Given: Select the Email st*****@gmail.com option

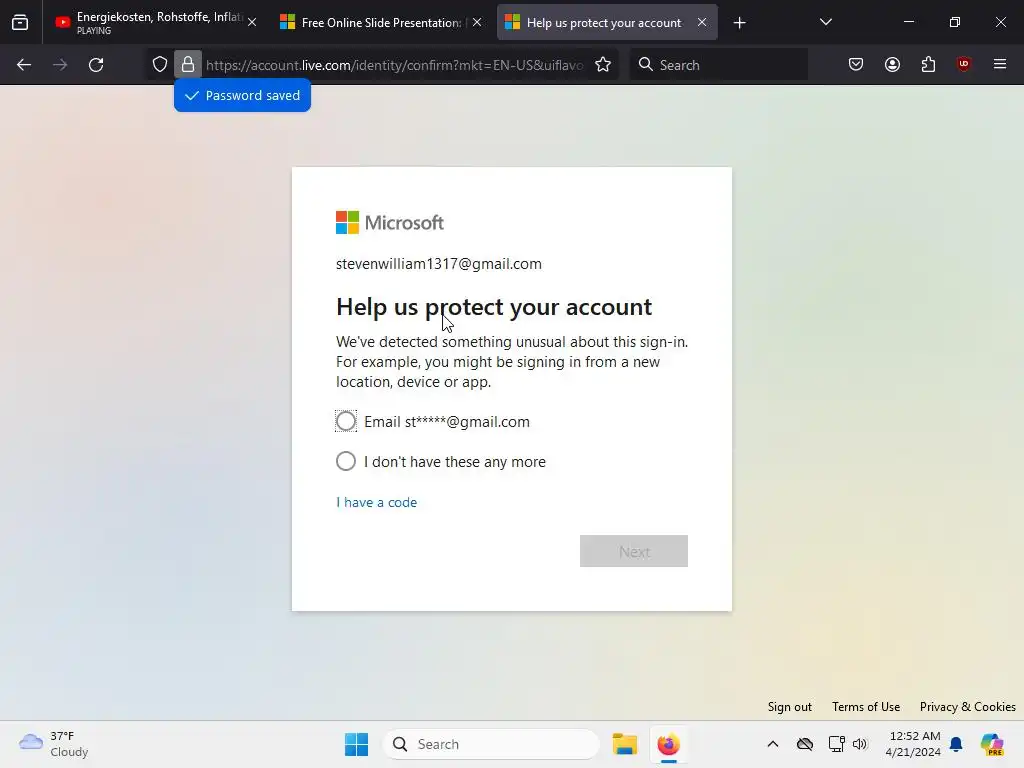Looking at the screenshot, I should point(346,421).
